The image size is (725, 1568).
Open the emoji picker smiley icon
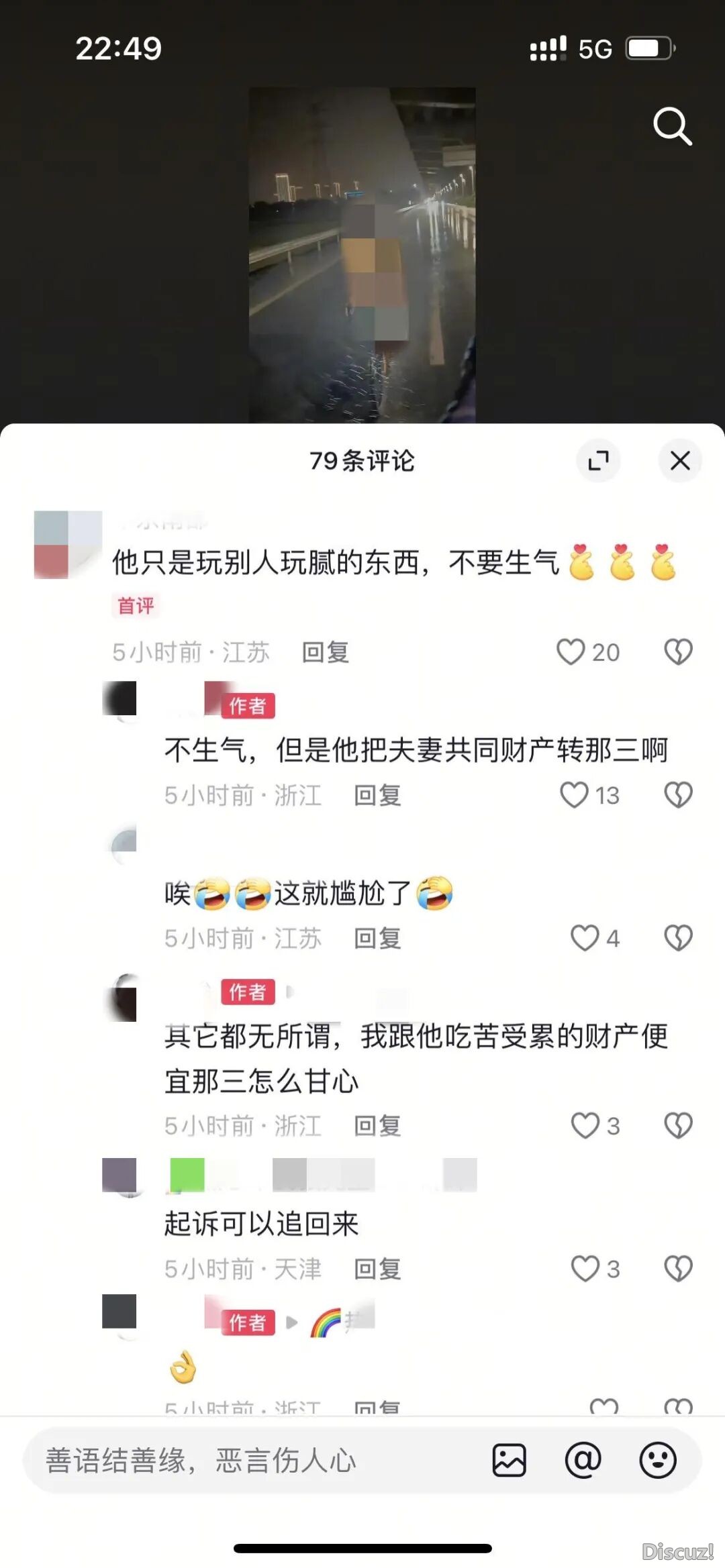pyautogui.click(x=657, y=1461)
